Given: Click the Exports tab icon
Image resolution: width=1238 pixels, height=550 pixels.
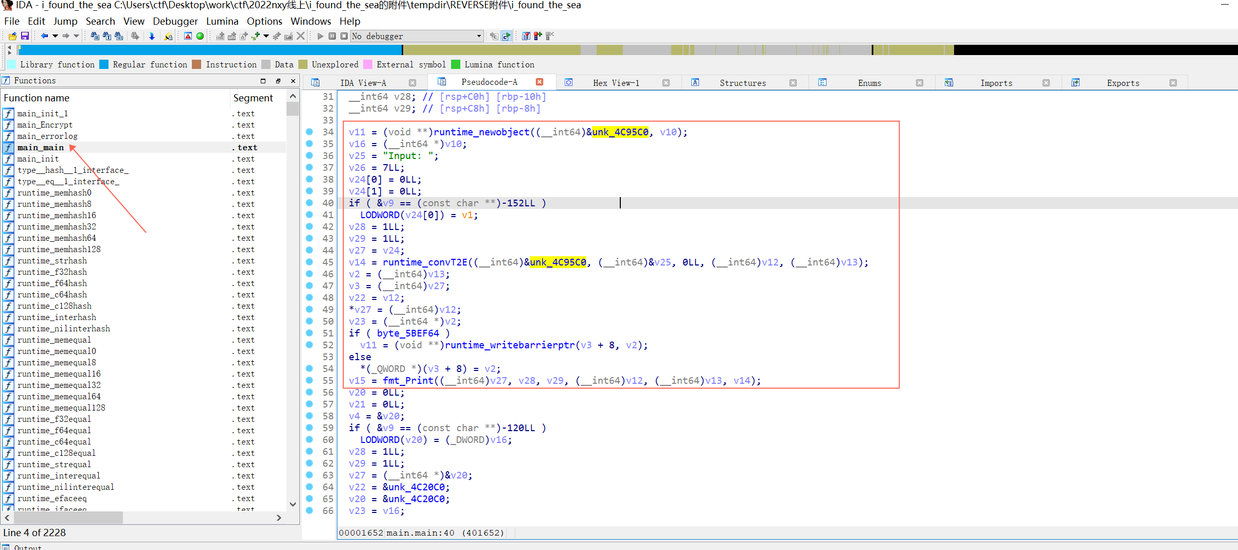Looking at the screenshot, I should tap(1076, 82).
